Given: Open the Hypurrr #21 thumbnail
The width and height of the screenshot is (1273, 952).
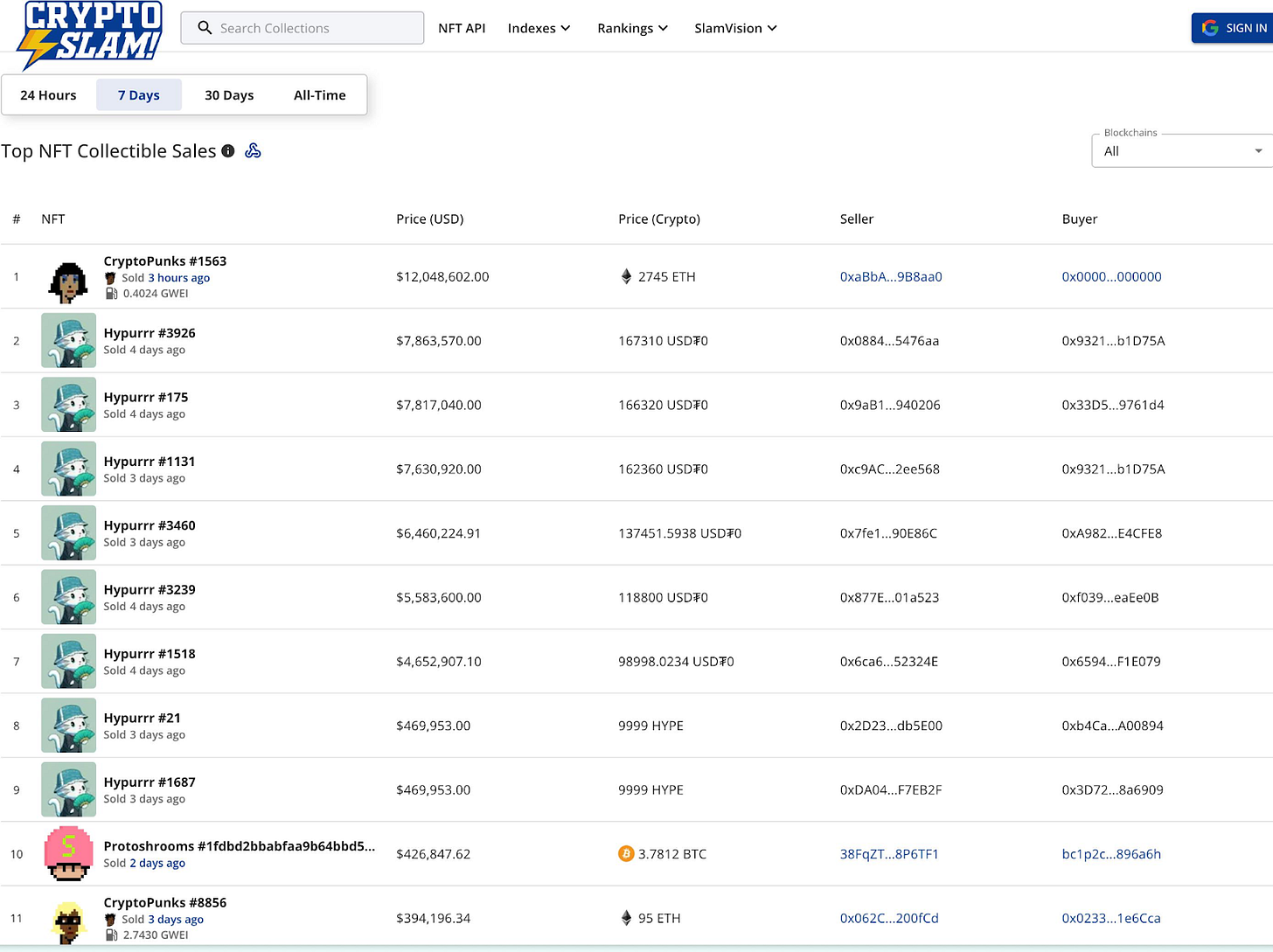Looking at the screenshot, I should click(x=68, y=726).
